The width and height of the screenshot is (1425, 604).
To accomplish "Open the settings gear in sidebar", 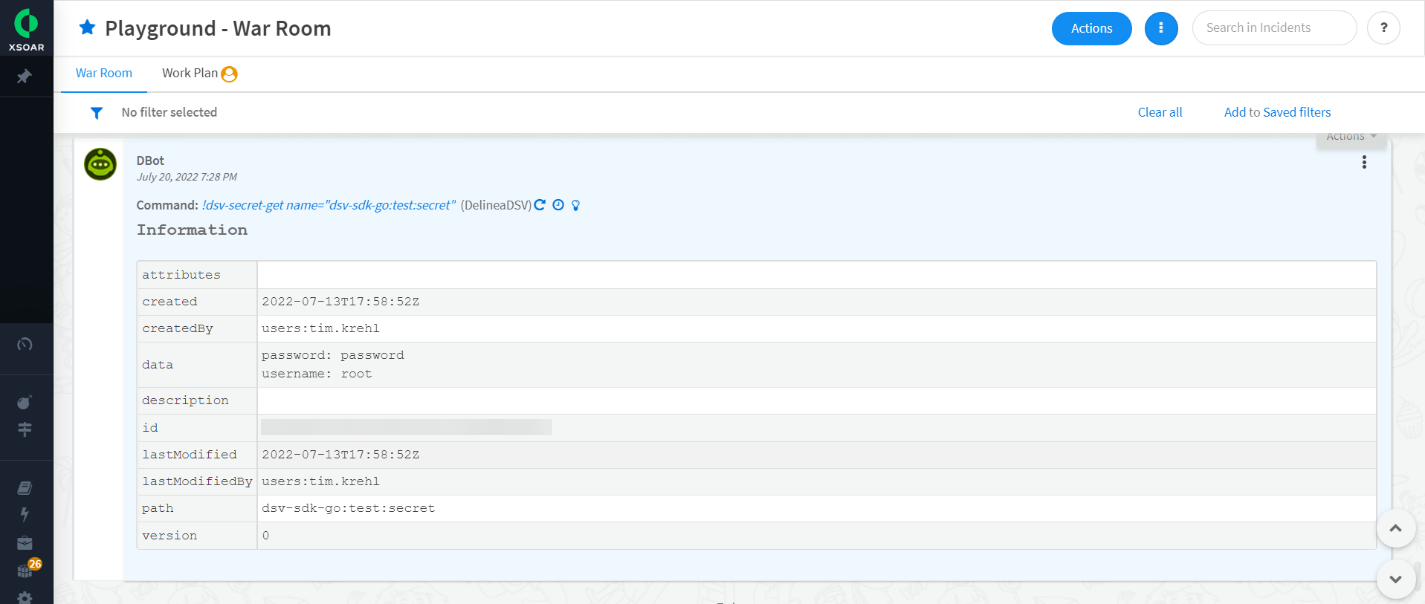I will (25, 597).
